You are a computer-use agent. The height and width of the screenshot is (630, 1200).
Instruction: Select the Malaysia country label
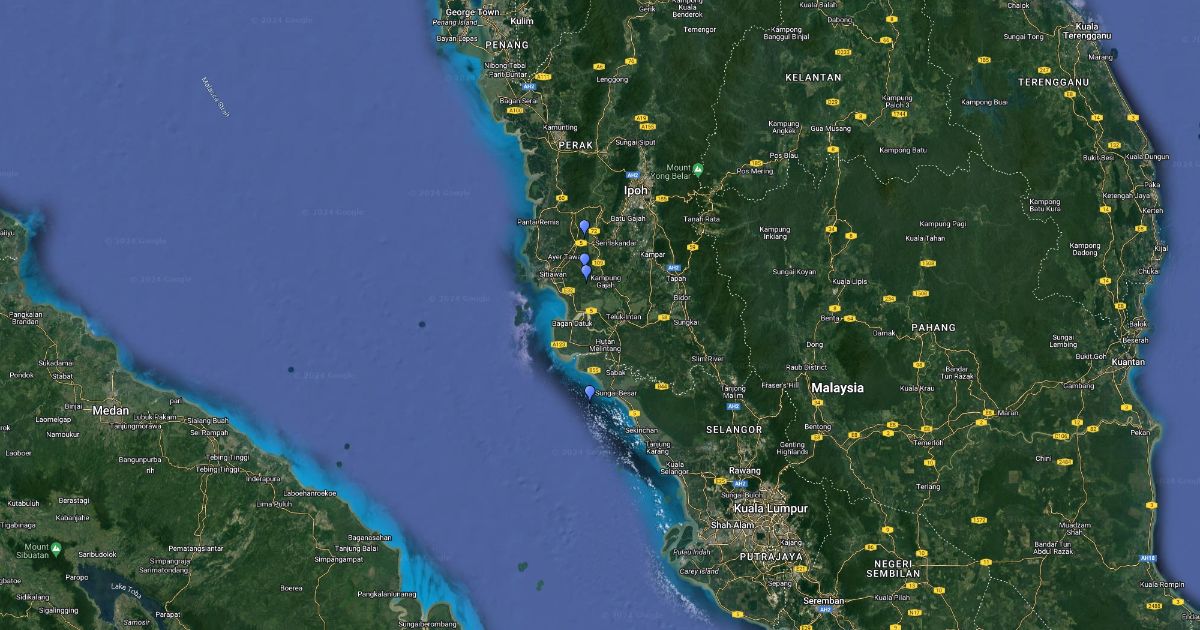coord(837,388)
